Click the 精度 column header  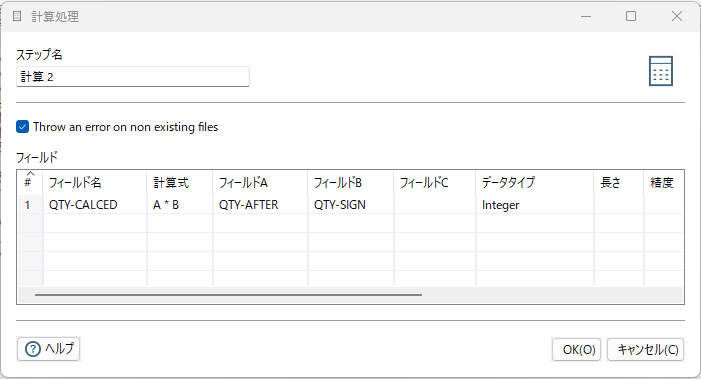(664, 182)
